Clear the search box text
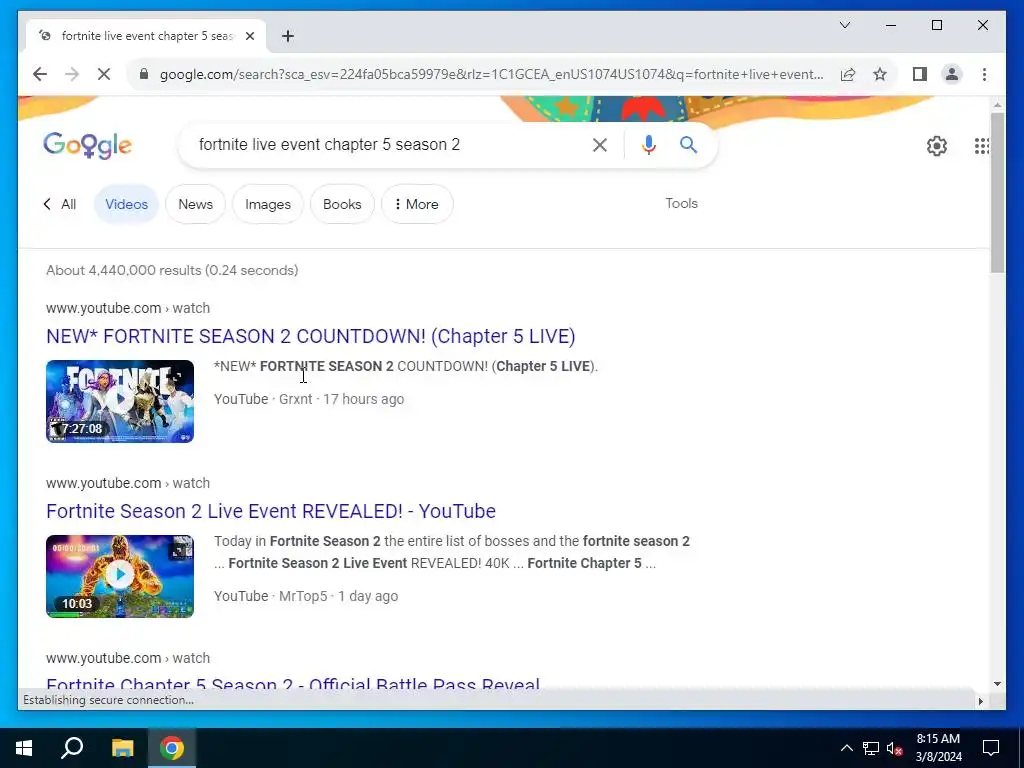1024x768 pixels. tap(600, 145)
